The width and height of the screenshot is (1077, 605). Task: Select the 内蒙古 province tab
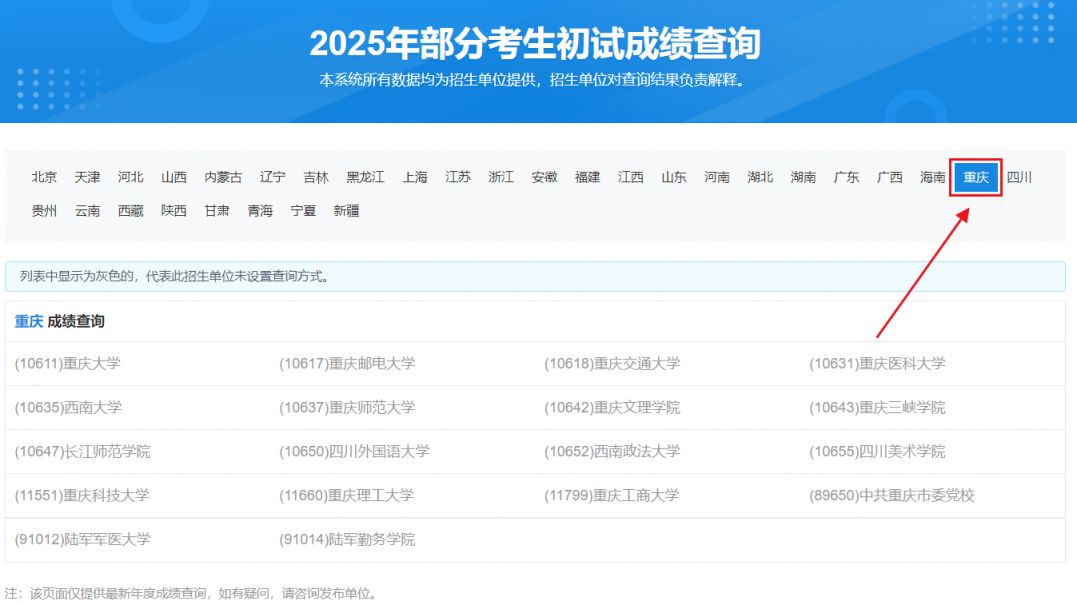click(x=223, y=177)
